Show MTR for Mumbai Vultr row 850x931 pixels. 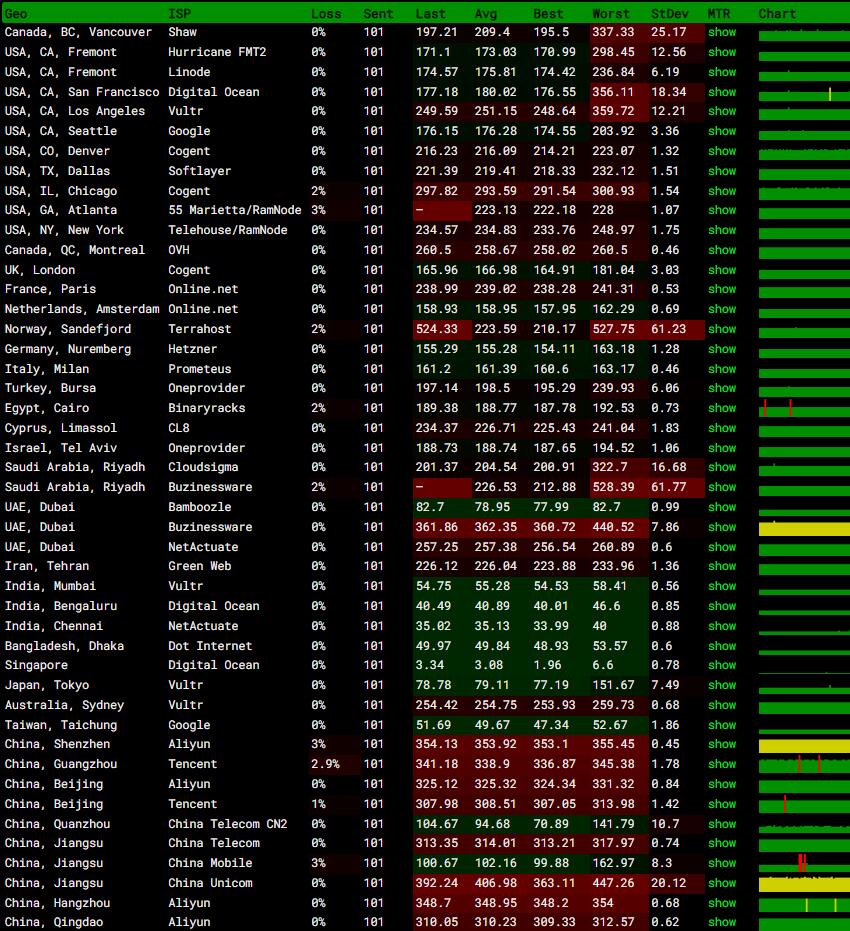tap(722, 586)
